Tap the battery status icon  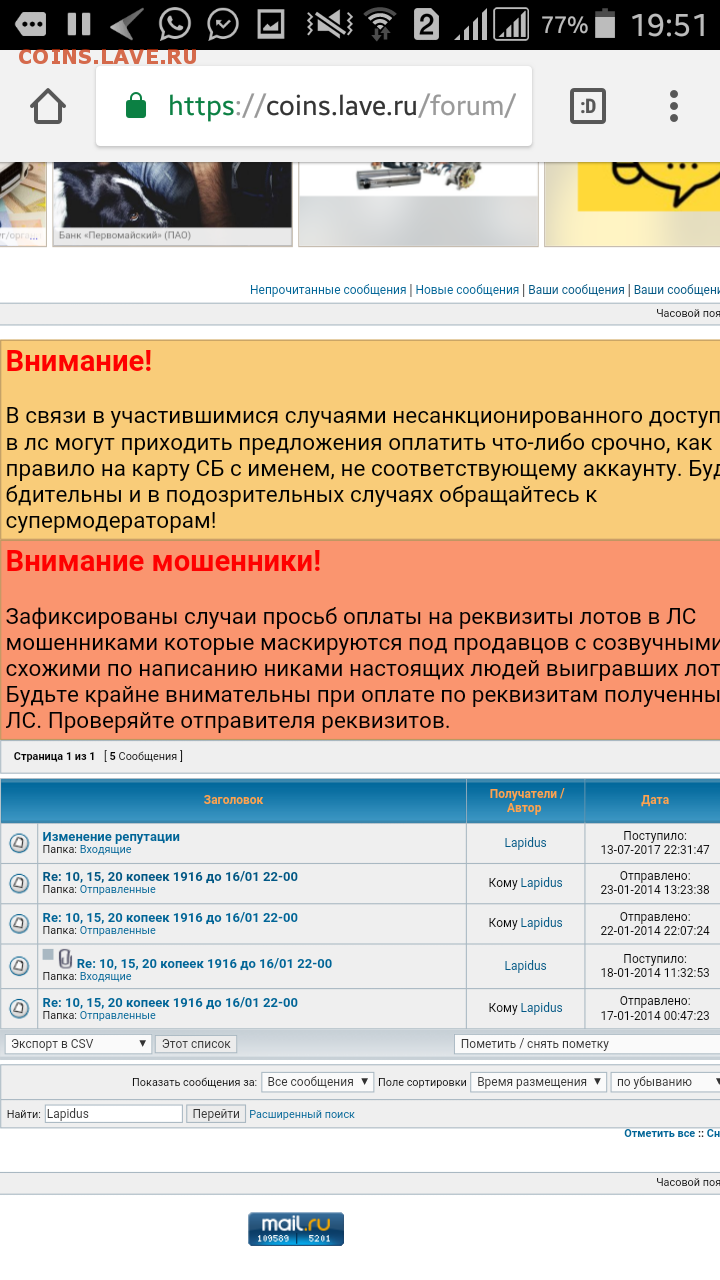point(606,24)
